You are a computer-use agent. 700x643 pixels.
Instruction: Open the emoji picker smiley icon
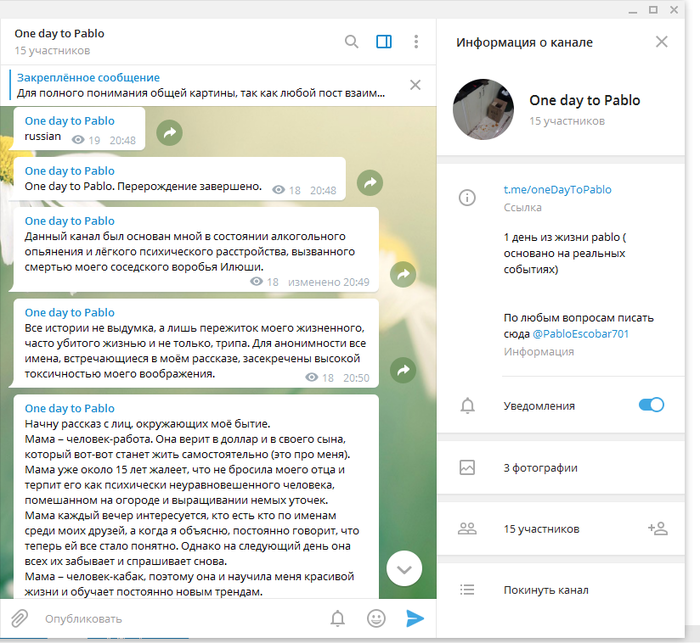click(x=376, y=618)
